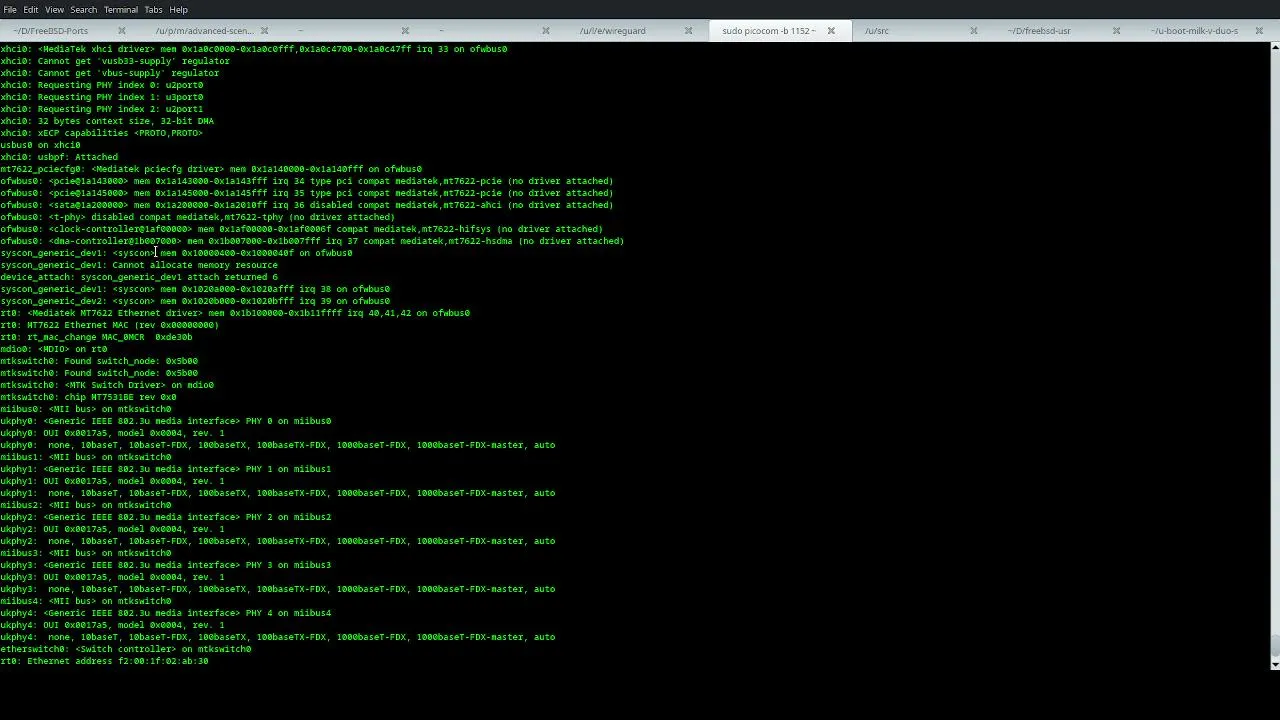Close the /u/l/e/wireguard tab
The height and width of the screenshot is (720, 1280).
click(688, 31)
